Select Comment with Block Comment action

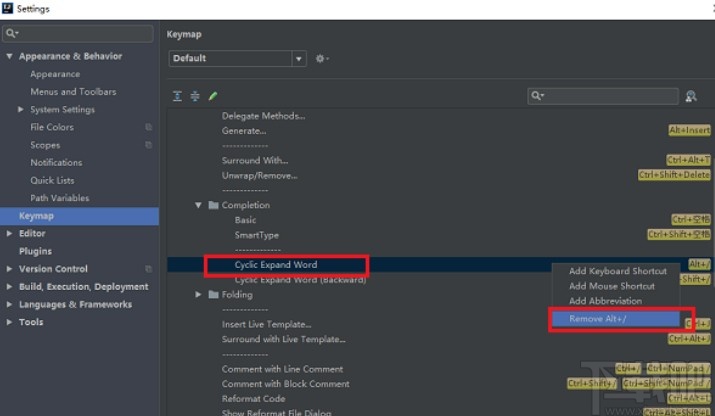(x=285, y=384)
